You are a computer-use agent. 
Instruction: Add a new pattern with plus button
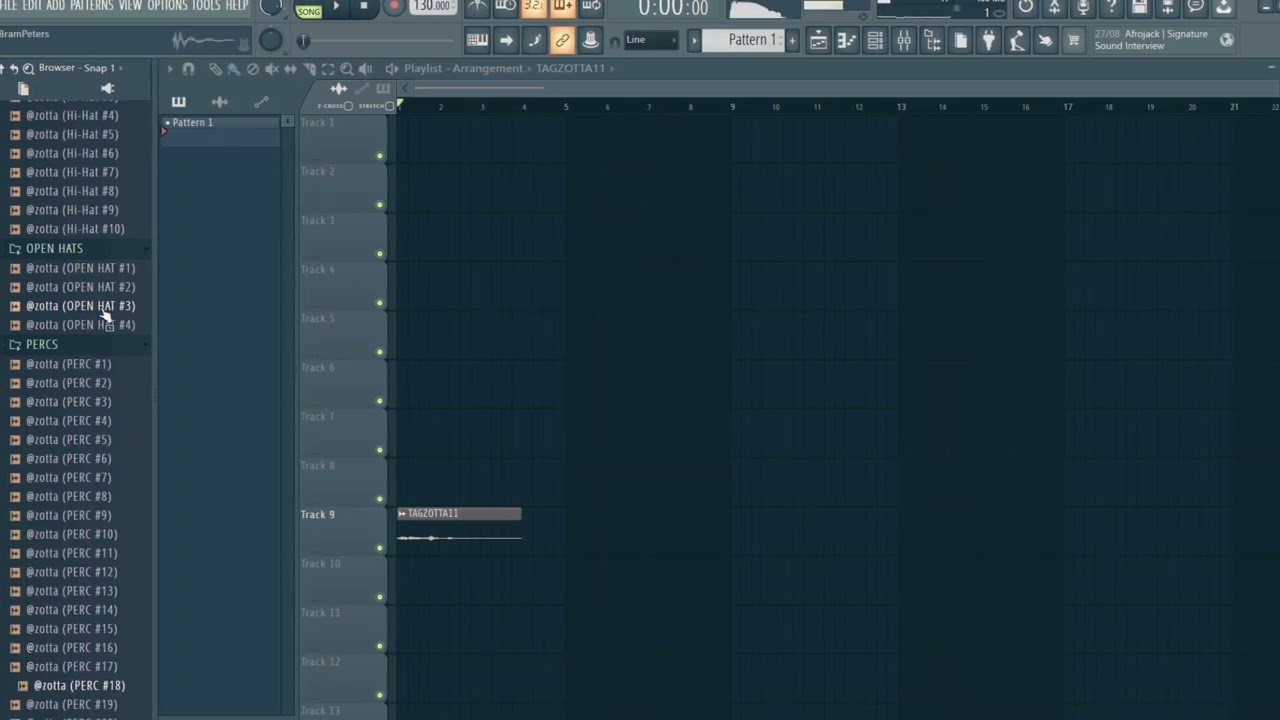tap(792, 40)
